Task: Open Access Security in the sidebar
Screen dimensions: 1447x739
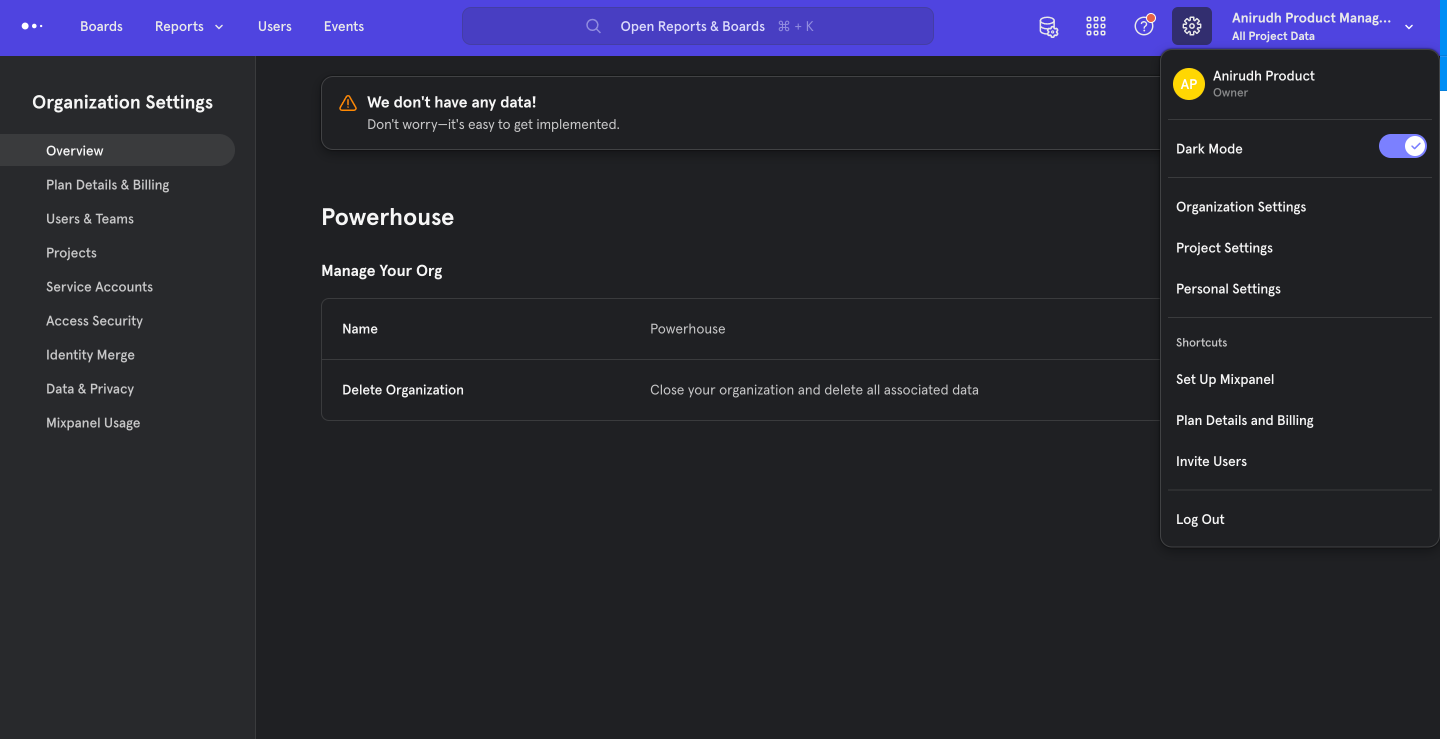Action: [117, 321]
